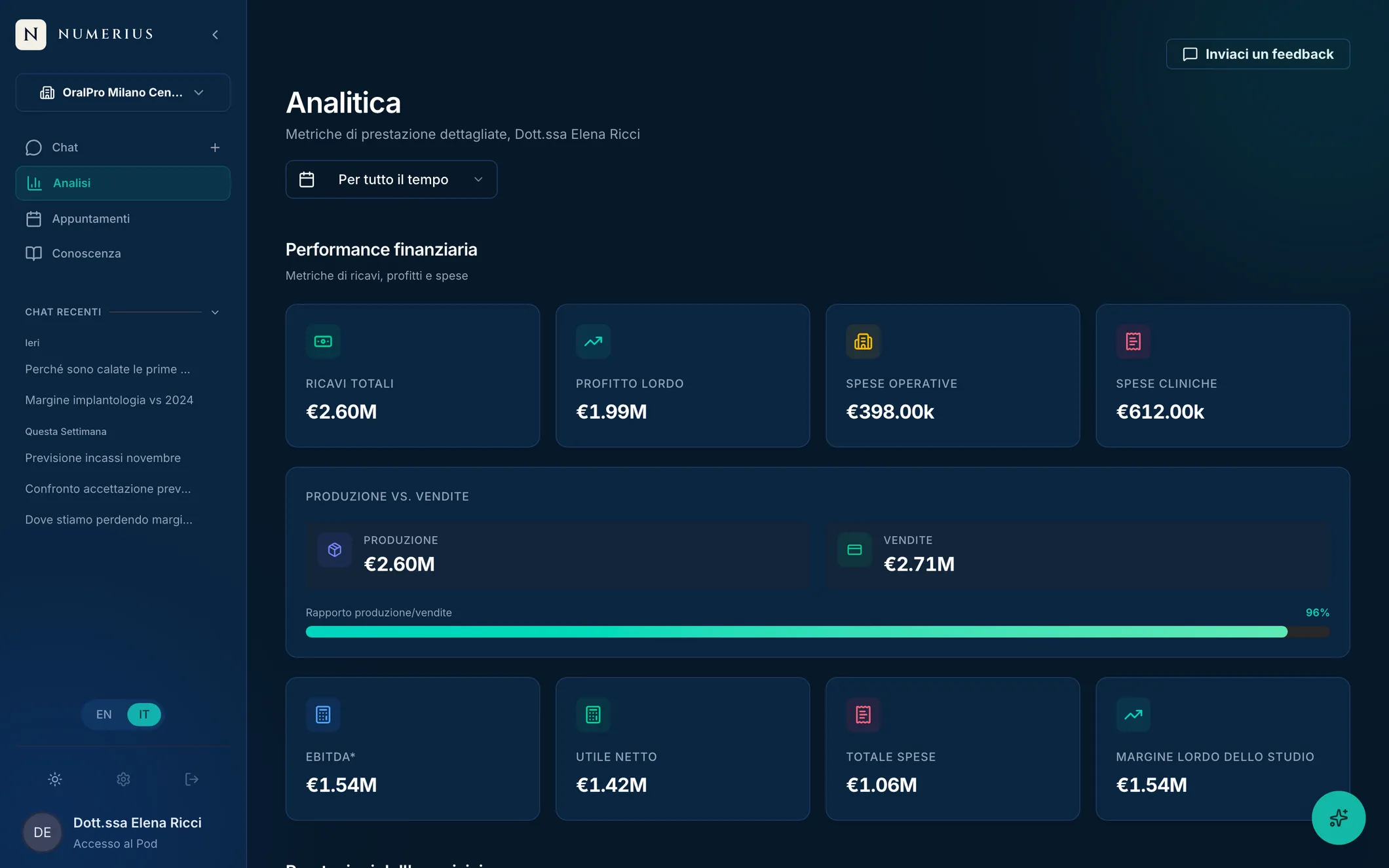Go to Appuntamenti page
The height and width of the screenshot is (868, 1389).
[123, 219]
